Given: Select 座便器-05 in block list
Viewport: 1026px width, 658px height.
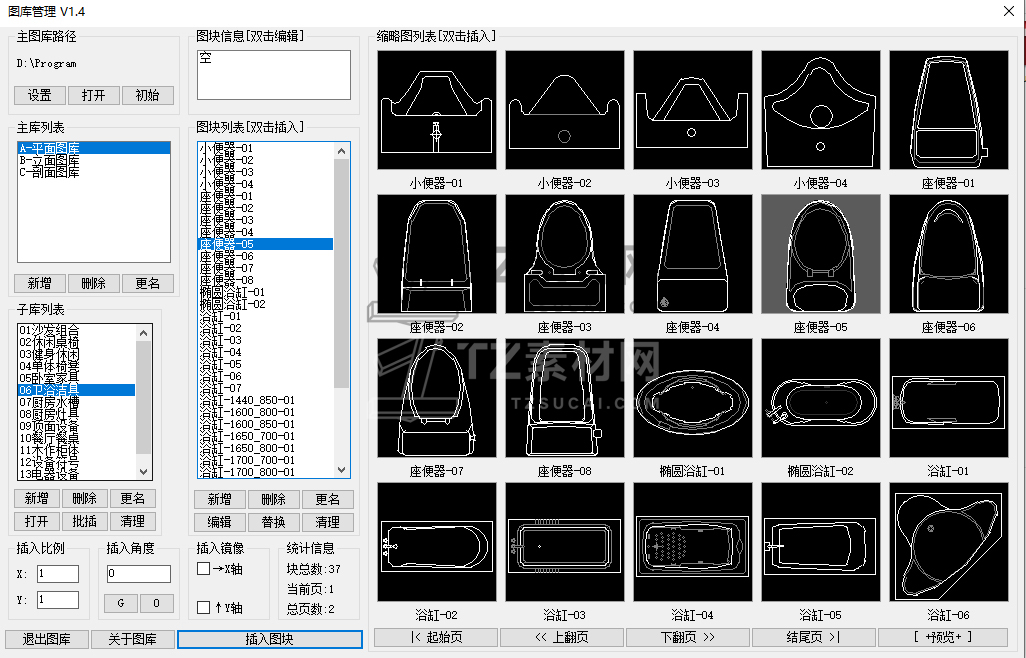Looking at the screenshot, I should pyautogui.click(x=266, y=244).
